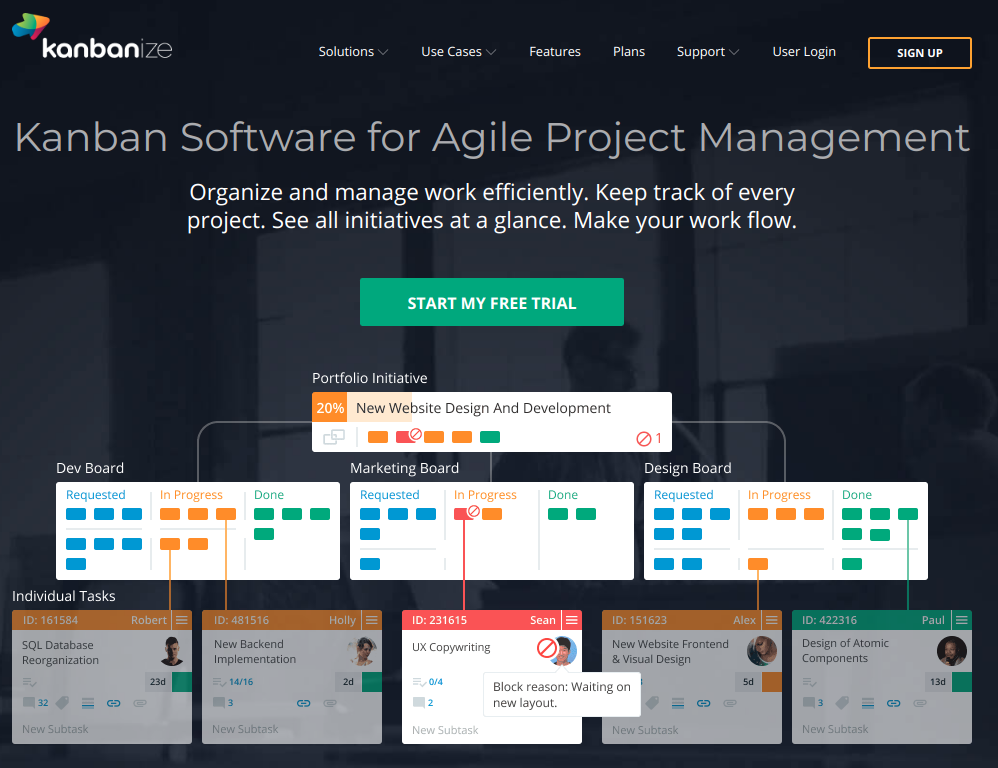Click the Block reason tooltip text
998x768 pixels.
(561, 694)
